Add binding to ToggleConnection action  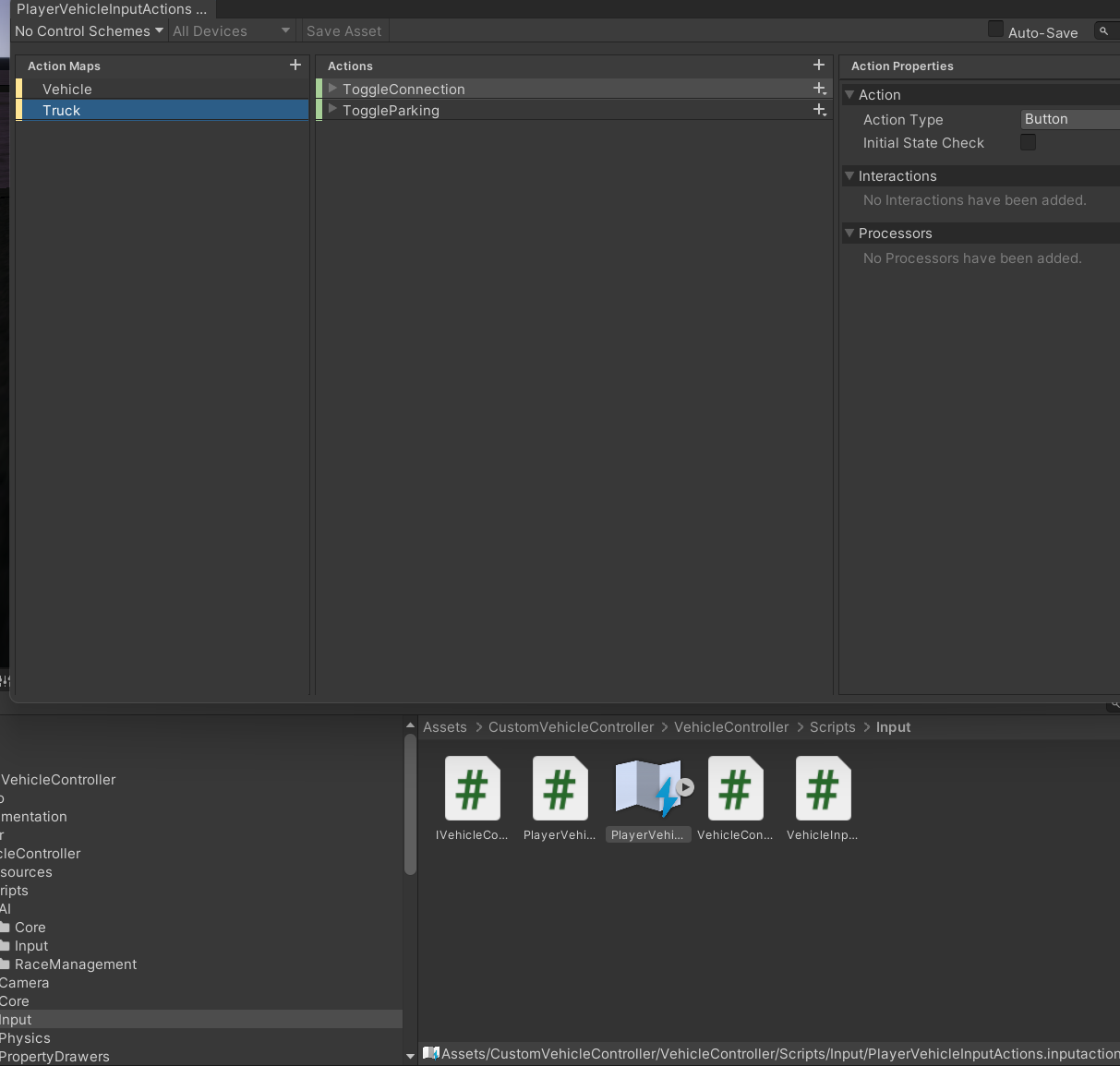[x=819, y=89]
